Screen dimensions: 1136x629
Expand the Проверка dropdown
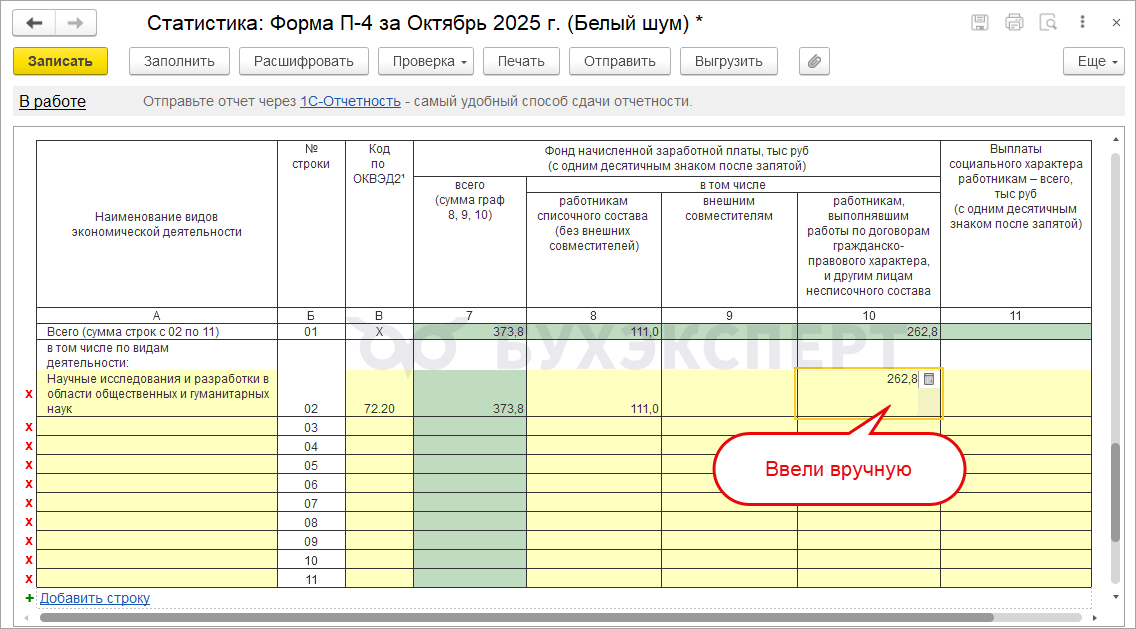tap(431, 61)
